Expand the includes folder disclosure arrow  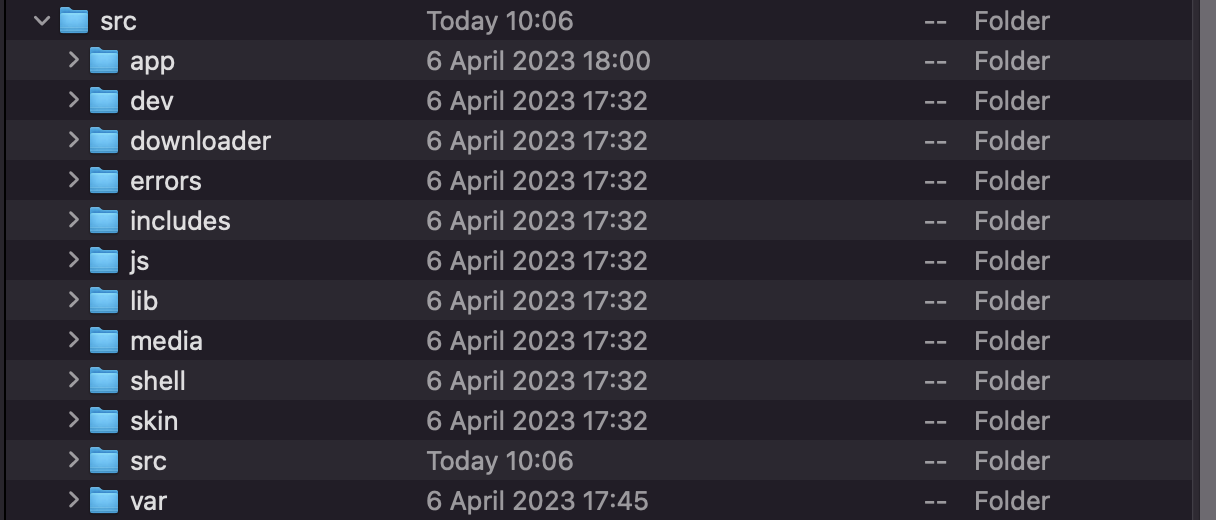pyautogui.click(x=73, y=220)
